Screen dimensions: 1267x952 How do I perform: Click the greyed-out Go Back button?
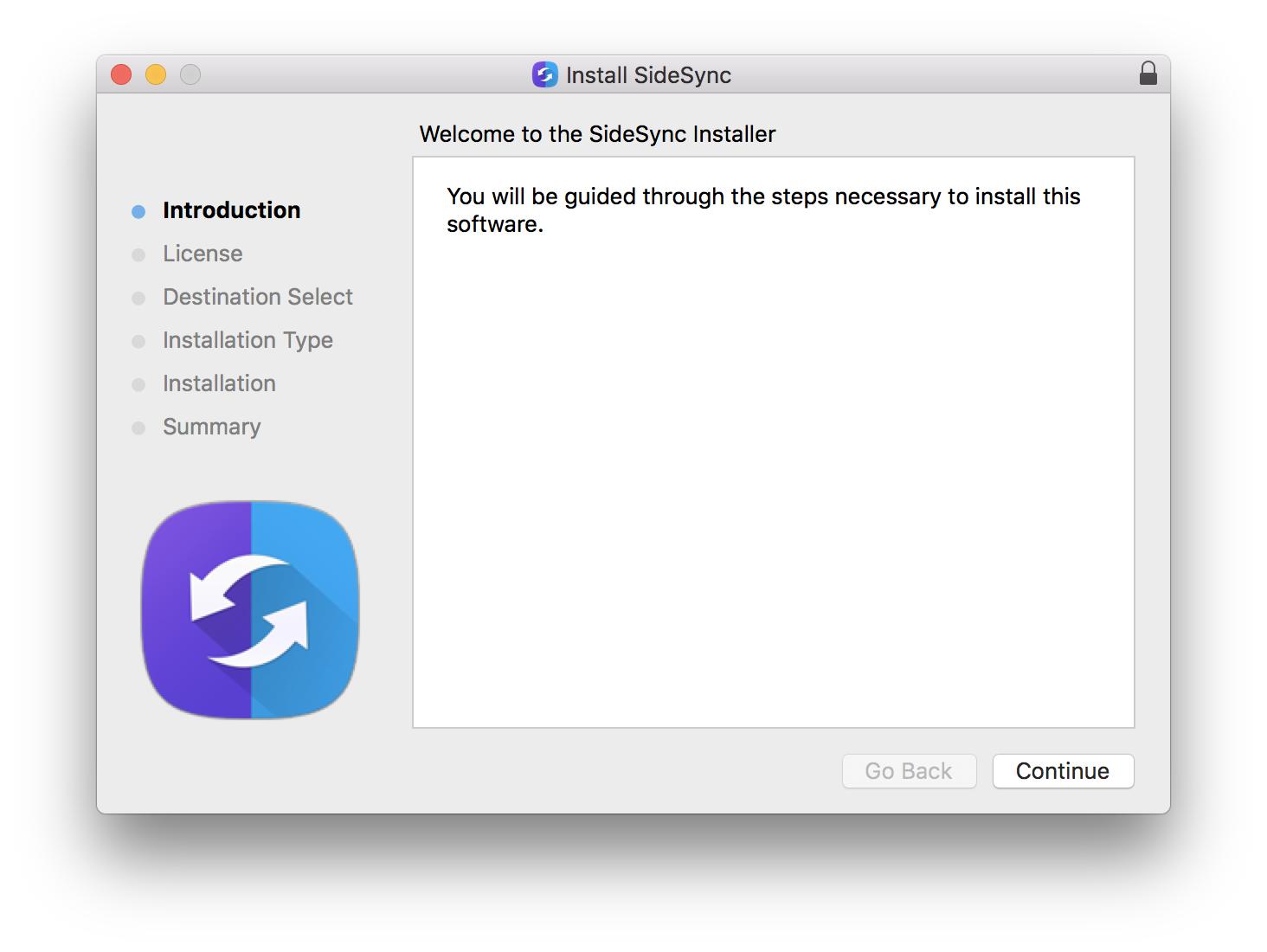(x=909, y=771)
